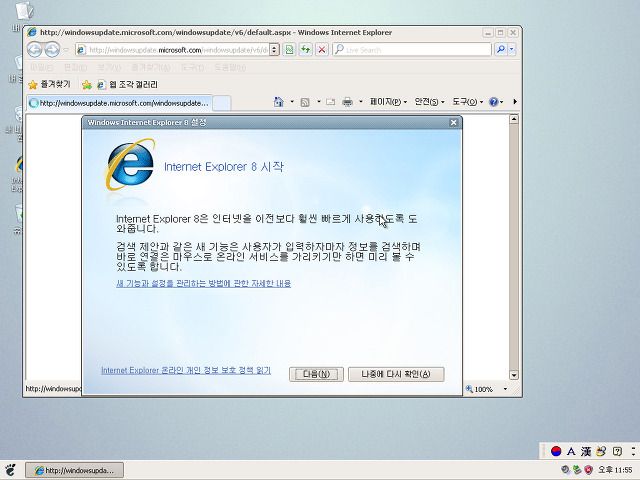Click the Korean flag language bar icon

556,451
